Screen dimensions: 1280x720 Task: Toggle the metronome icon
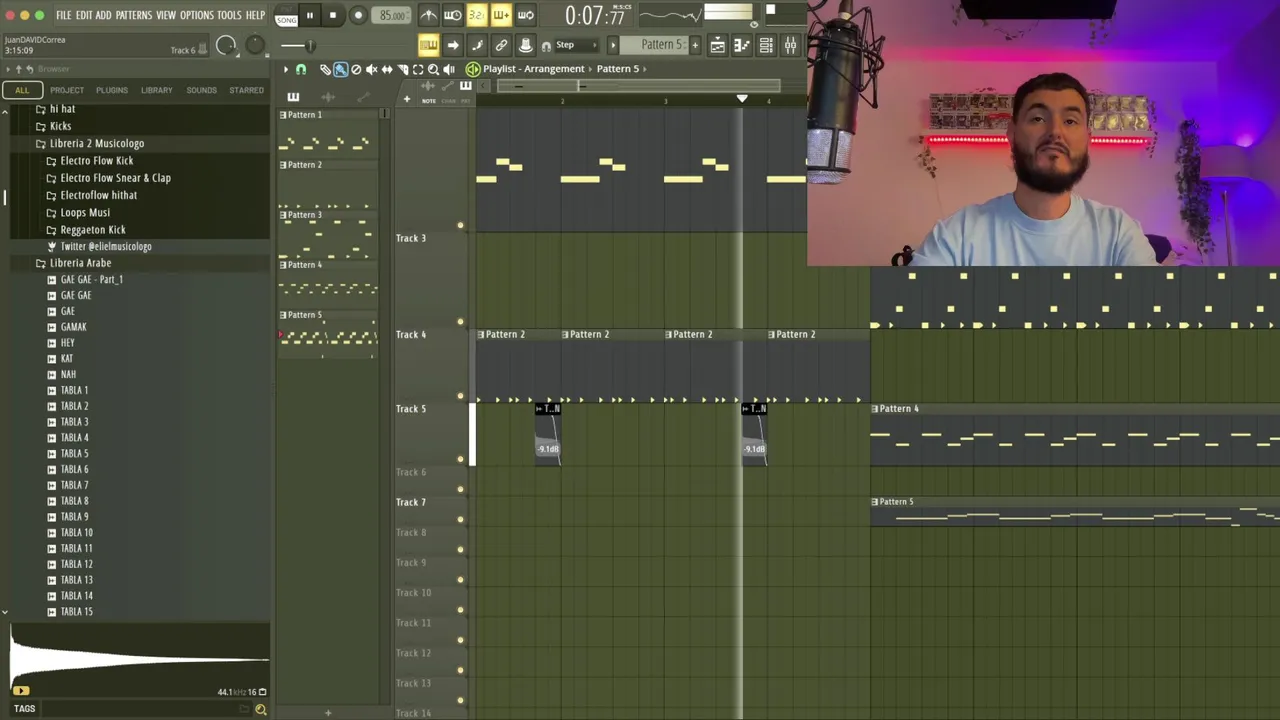tap(428, 15)
